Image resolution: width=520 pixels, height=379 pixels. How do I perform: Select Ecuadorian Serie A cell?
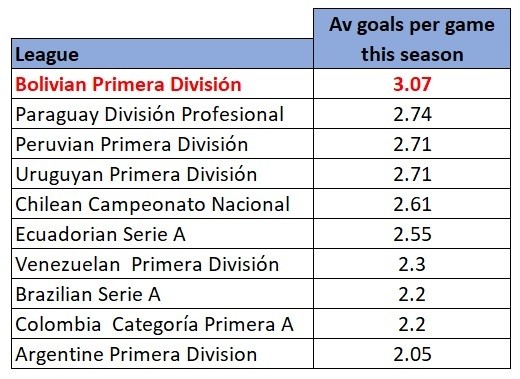point(162,234)
